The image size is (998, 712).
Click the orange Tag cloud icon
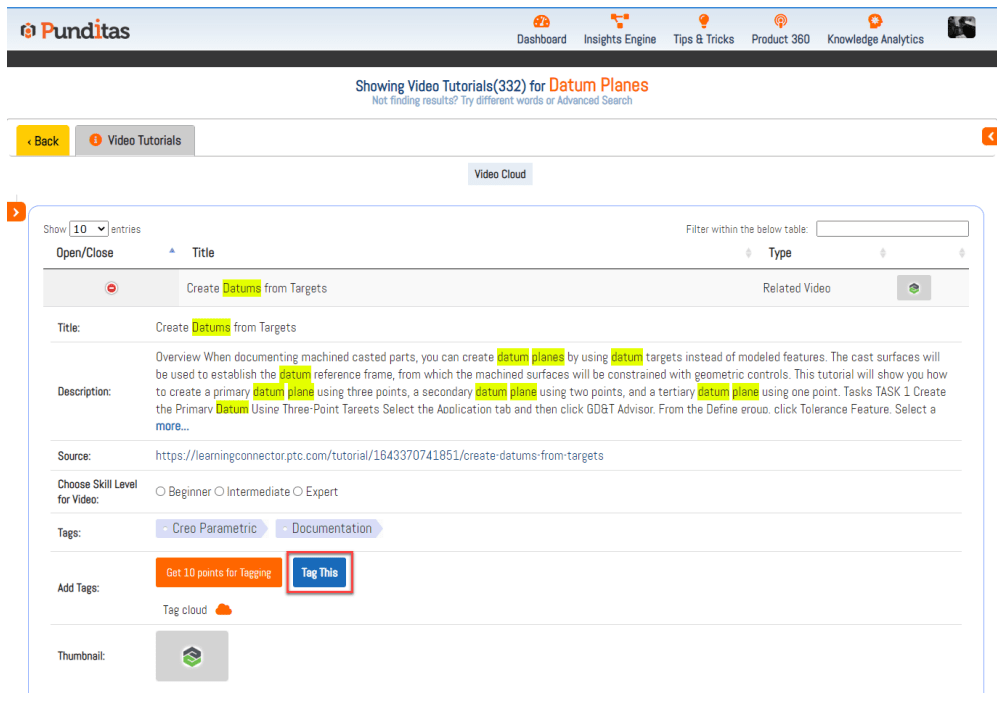click(x=224, y=610)
